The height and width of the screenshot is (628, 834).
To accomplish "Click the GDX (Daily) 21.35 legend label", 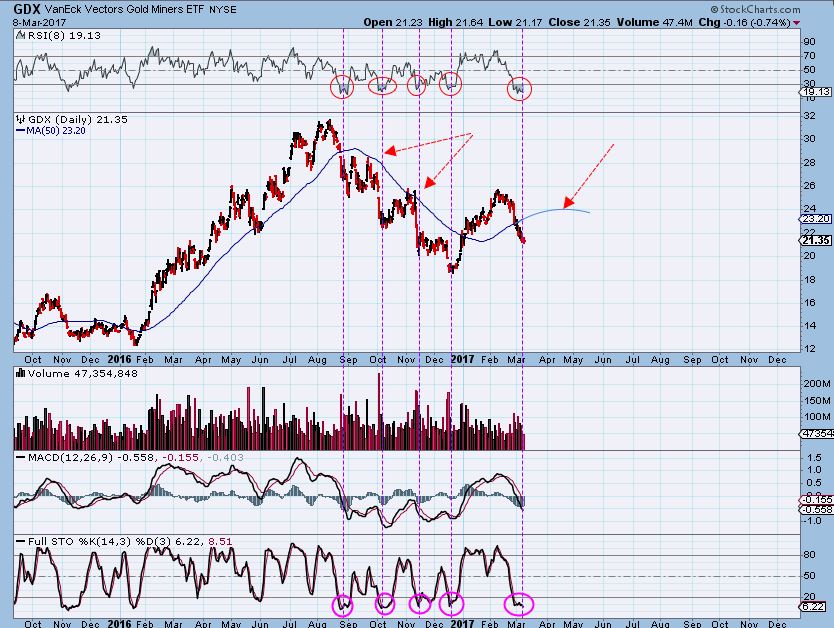I will (78, 120).
